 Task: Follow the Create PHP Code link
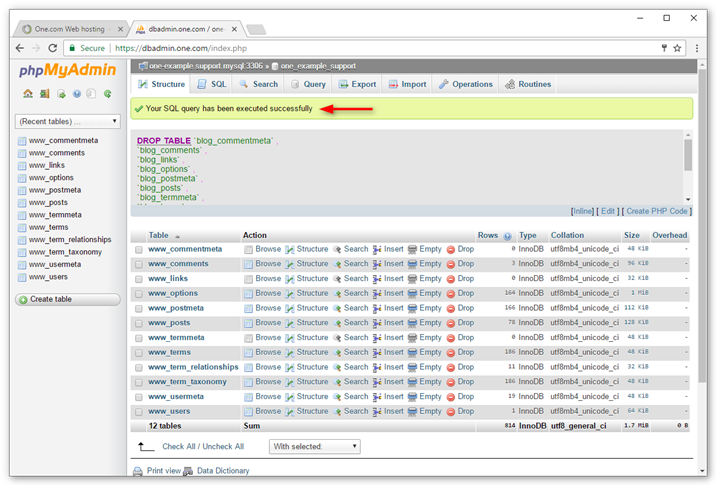pyautogui.click(x=657, y=211)
